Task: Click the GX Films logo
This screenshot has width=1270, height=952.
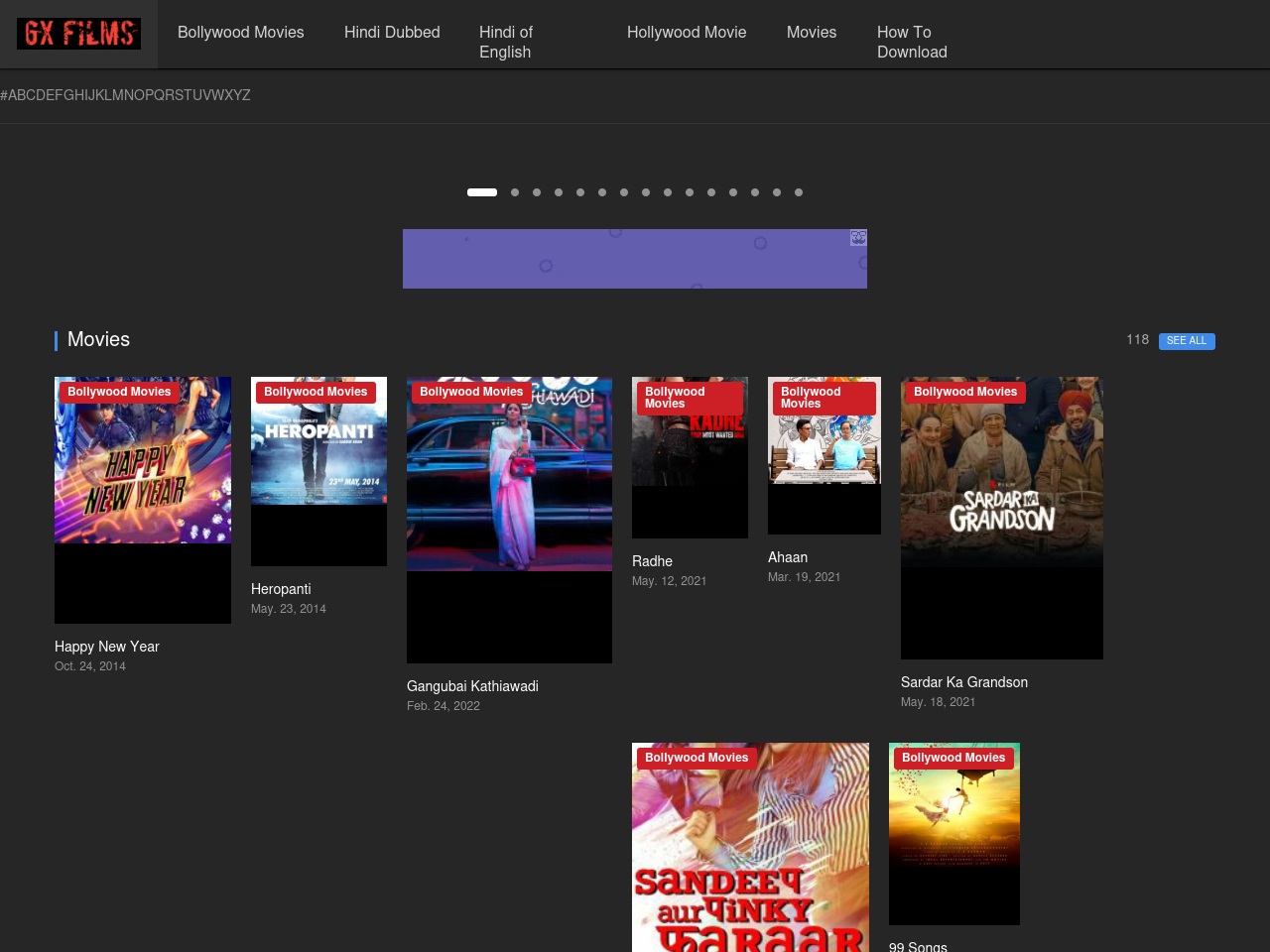Action: pos(78,34)
